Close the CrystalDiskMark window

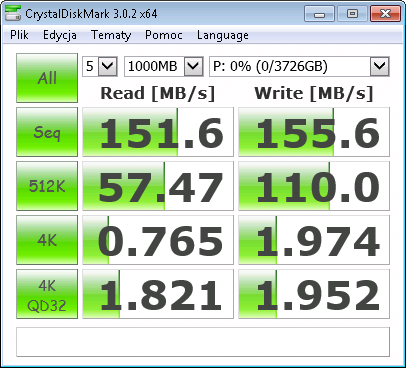pos(385,14)
